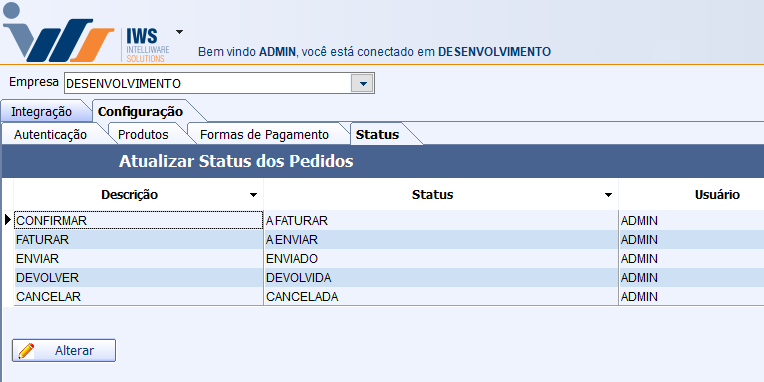This screenshot has width=764, height=382.
Task: Click the Usuário column header
Action: 717,195
